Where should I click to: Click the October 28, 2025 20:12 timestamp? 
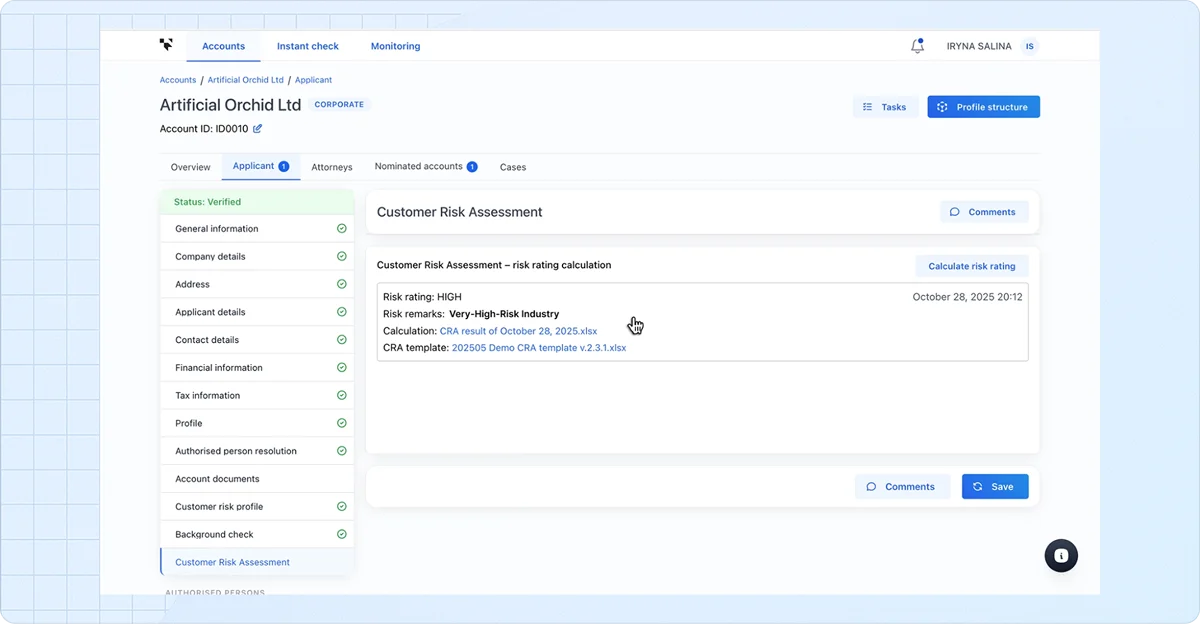(967, 297)
